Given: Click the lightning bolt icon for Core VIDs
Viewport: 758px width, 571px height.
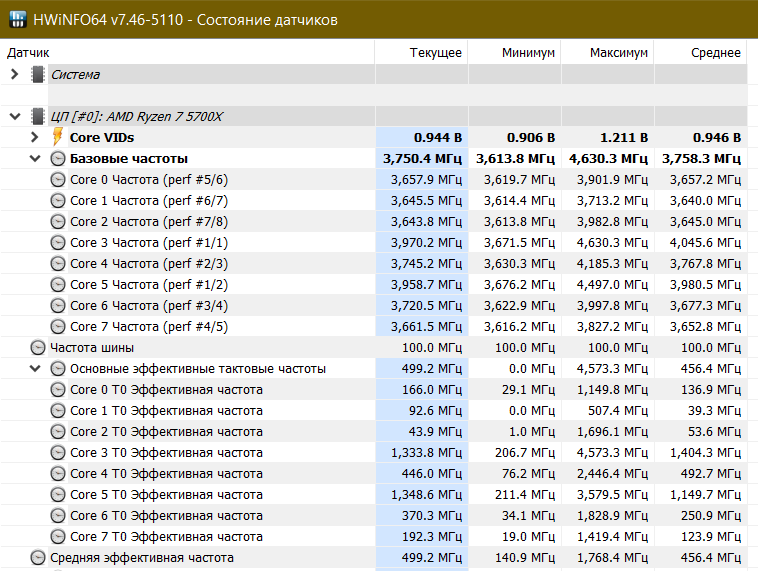Looking at the screenshot, I should [x=57, y=137].
